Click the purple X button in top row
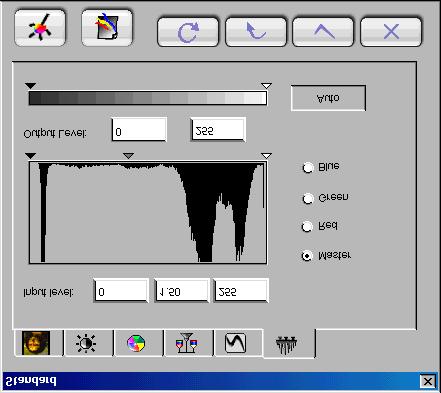Viewport: 441px width, 393px height. 391,32
